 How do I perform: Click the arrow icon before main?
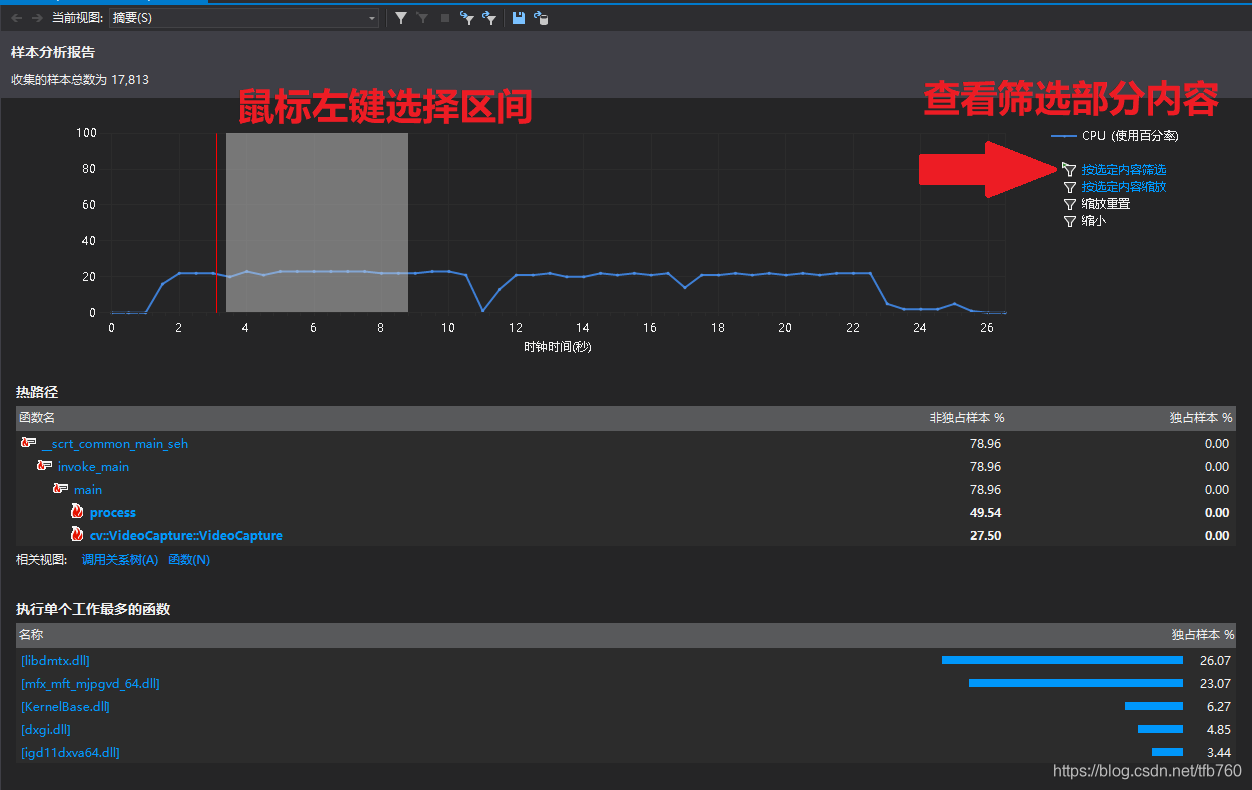[x=60, y=489]
